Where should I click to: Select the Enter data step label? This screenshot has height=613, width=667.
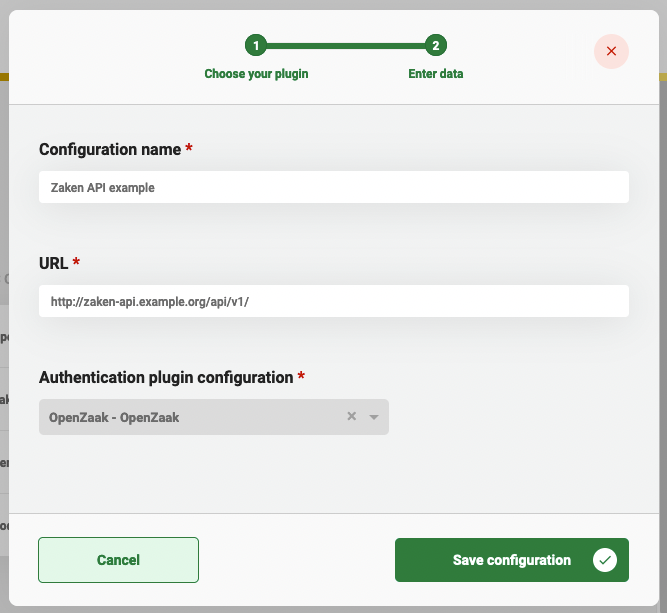(436, 74)
